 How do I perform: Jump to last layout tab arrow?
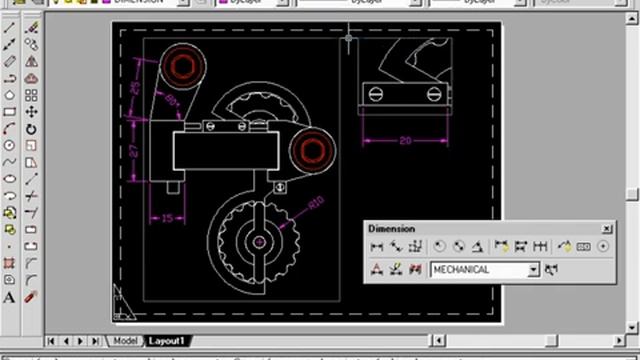[95, 341]
